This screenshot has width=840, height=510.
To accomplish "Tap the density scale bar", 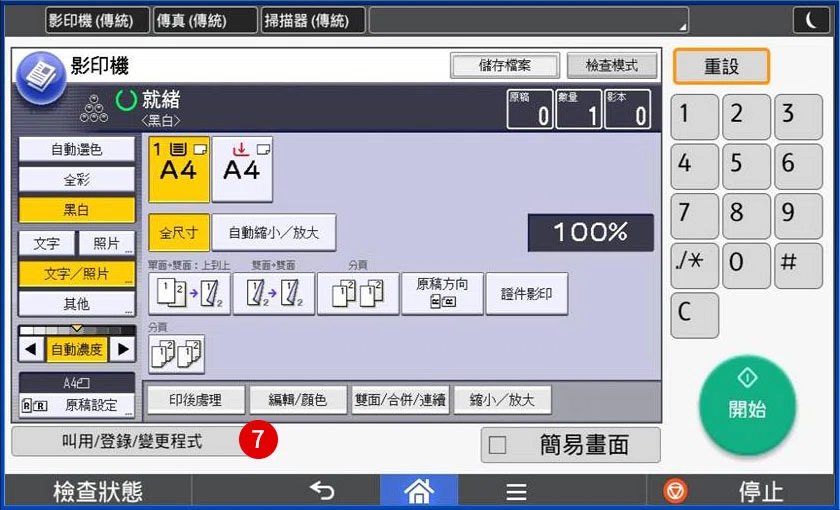I will 77,330.
